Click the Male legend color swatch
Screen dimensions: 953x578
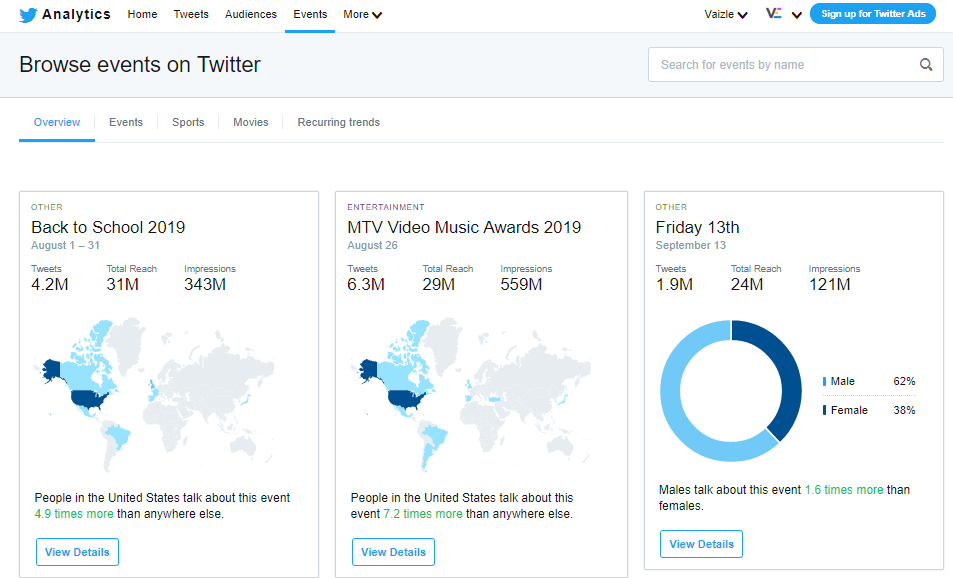point(824,381)
